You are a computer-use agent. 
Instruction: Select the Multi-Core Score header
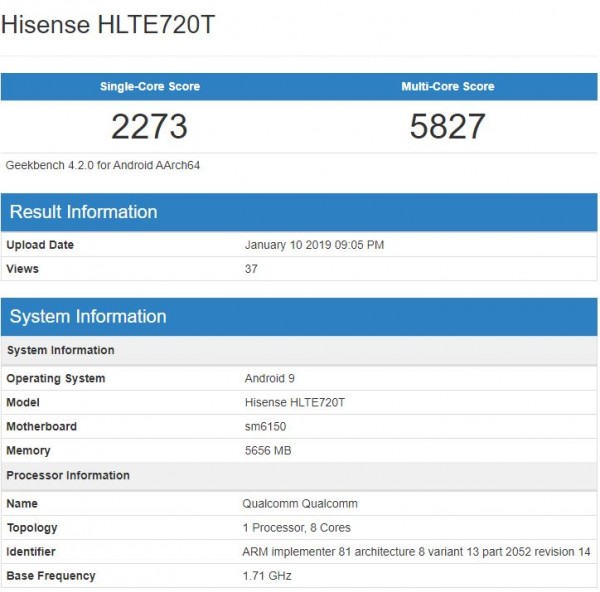coord(447,86)
